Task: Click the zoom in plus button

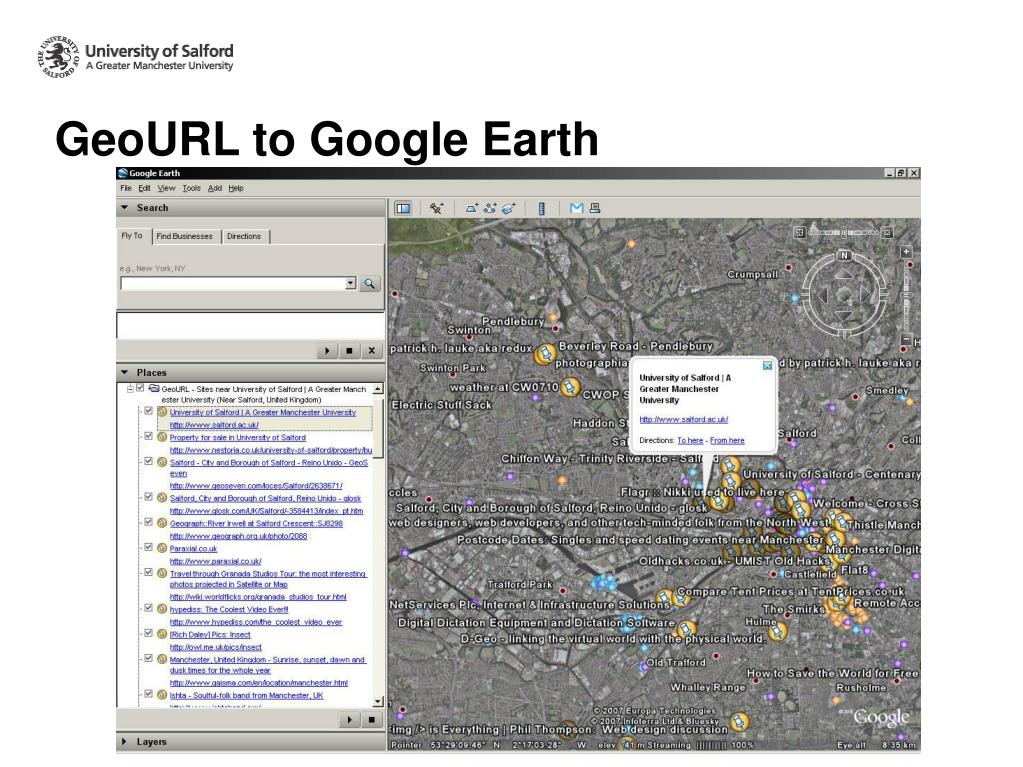Action: coord(906,252)
